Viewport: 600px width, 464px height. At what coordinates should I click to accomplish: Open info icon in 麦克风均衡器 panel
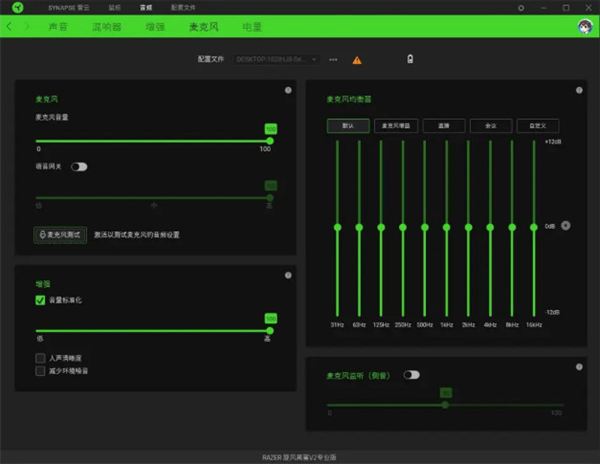point(577,91)
